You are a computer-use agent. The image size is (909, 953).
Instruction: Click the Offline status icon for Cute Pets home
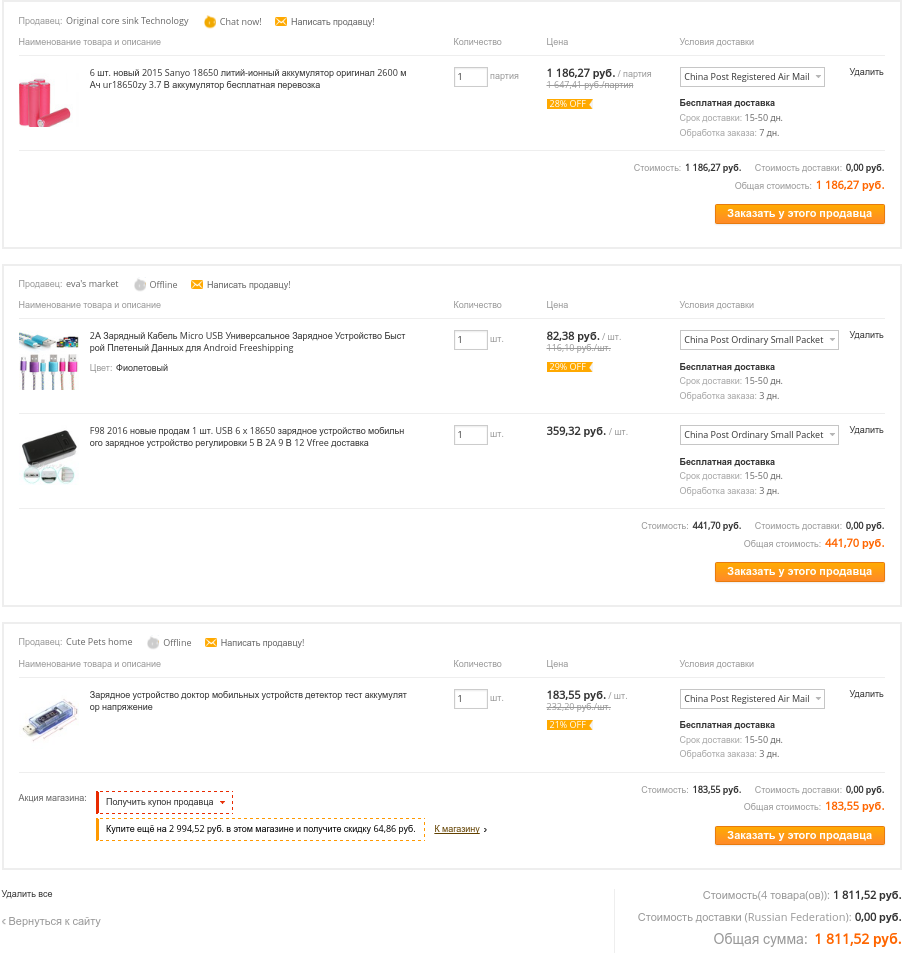pyautogui.click(x=154, y=643)
